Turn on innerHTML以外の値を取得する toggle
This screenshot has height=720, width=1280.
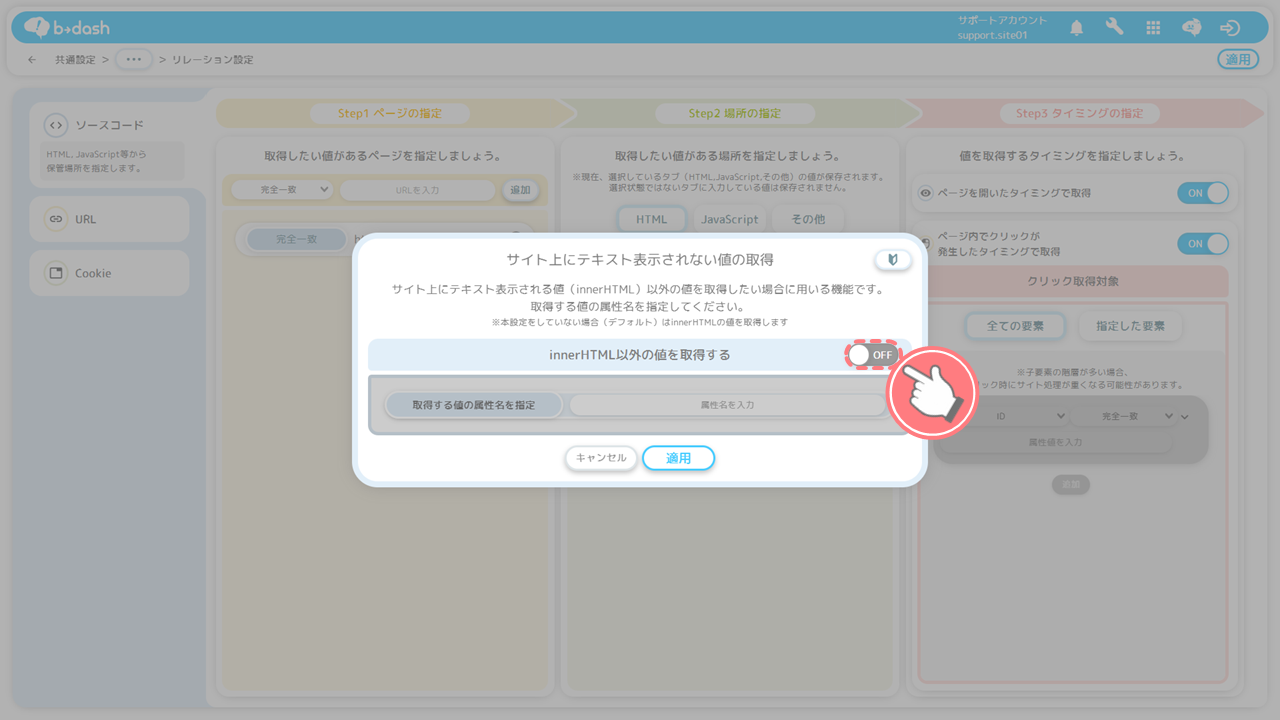coord(872,355)
